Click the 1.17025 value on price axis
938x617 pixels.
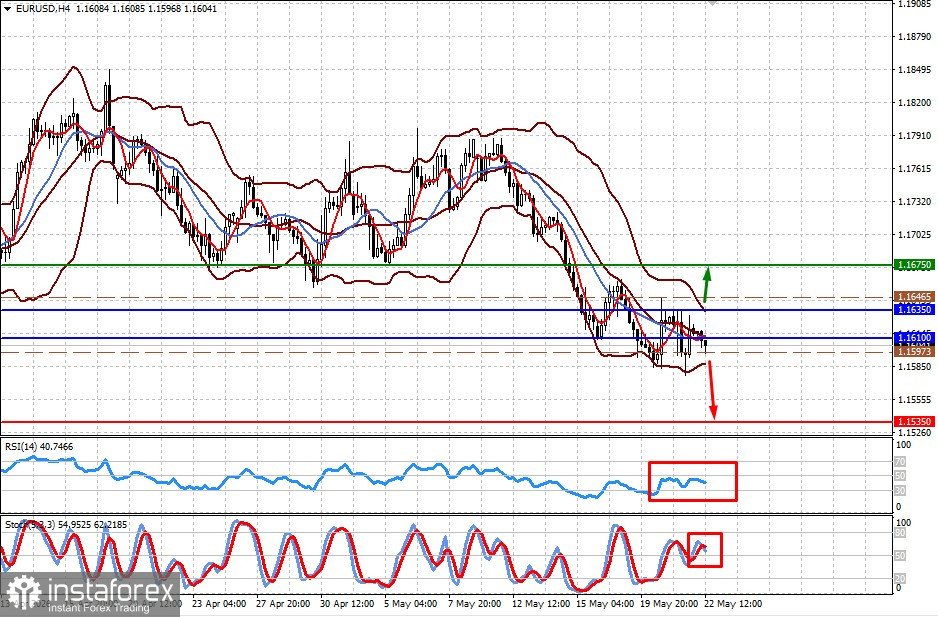coord(915,235)
